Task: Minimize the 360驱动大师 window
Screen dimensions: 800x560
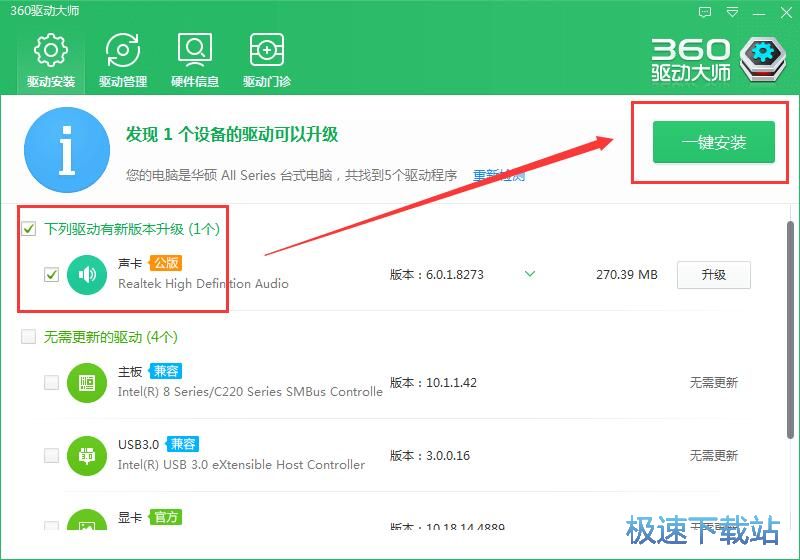Action: click(x=759, y=13)
